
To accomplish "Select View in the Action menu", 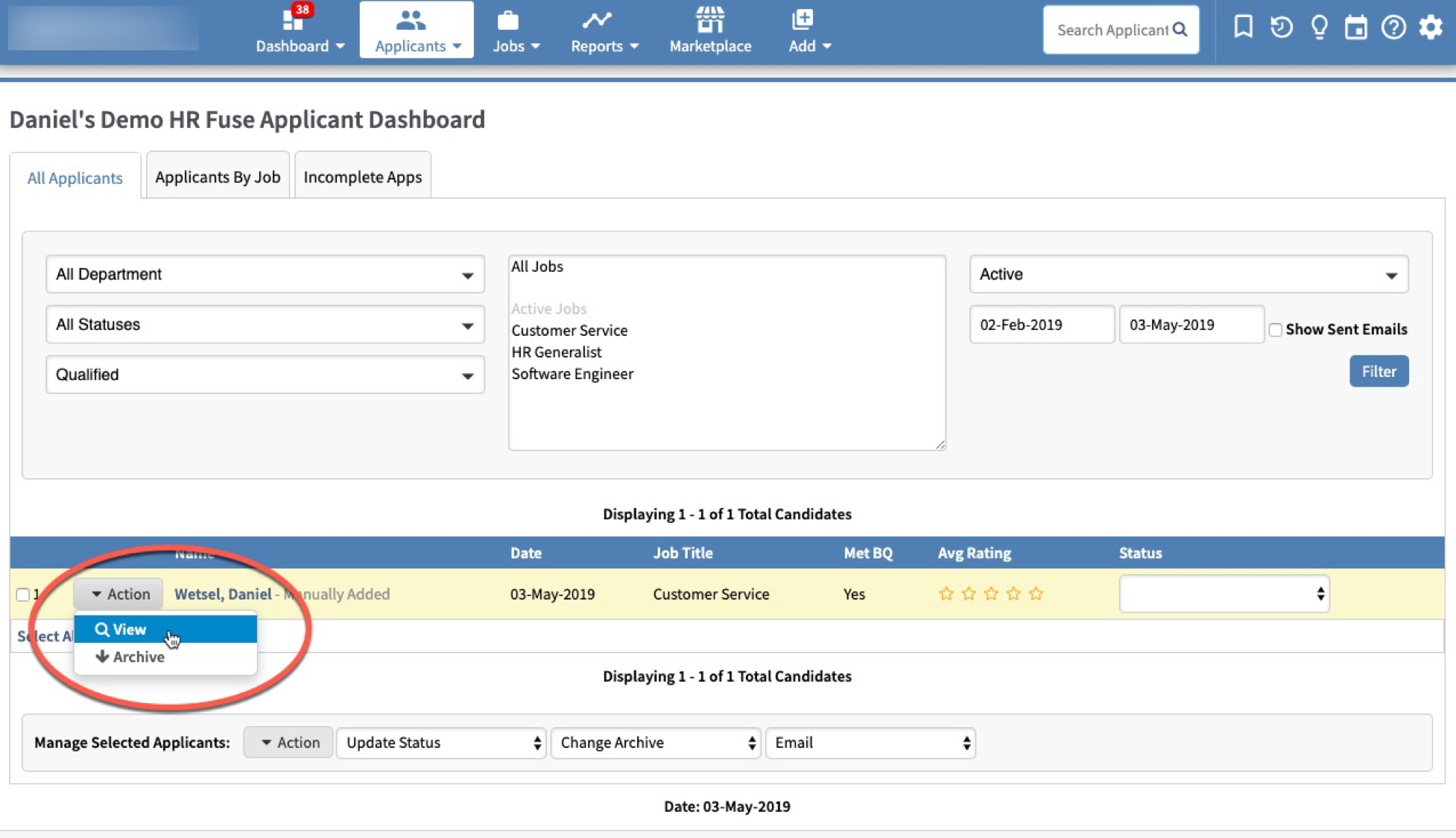I will [x=130, y=629].
